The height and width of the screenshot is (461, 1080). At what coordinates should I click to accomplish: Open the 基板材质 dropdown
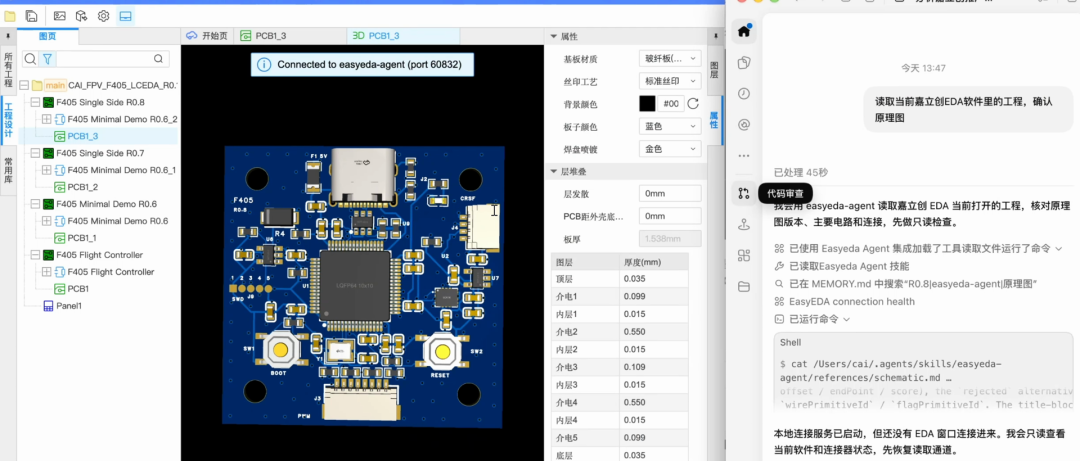pos(669,59)
